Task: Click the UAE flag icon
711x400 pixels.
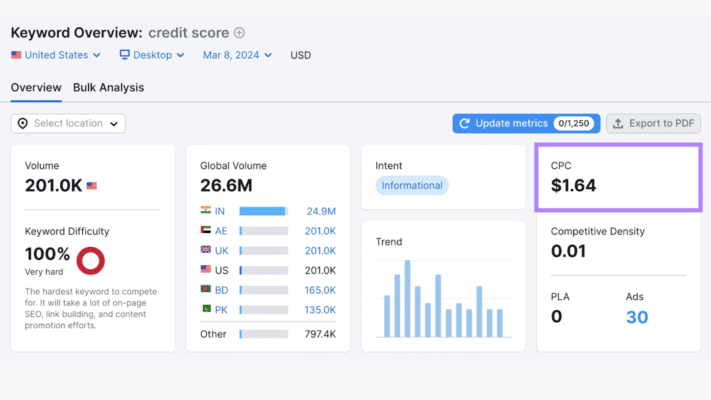Action: (205, 230)
